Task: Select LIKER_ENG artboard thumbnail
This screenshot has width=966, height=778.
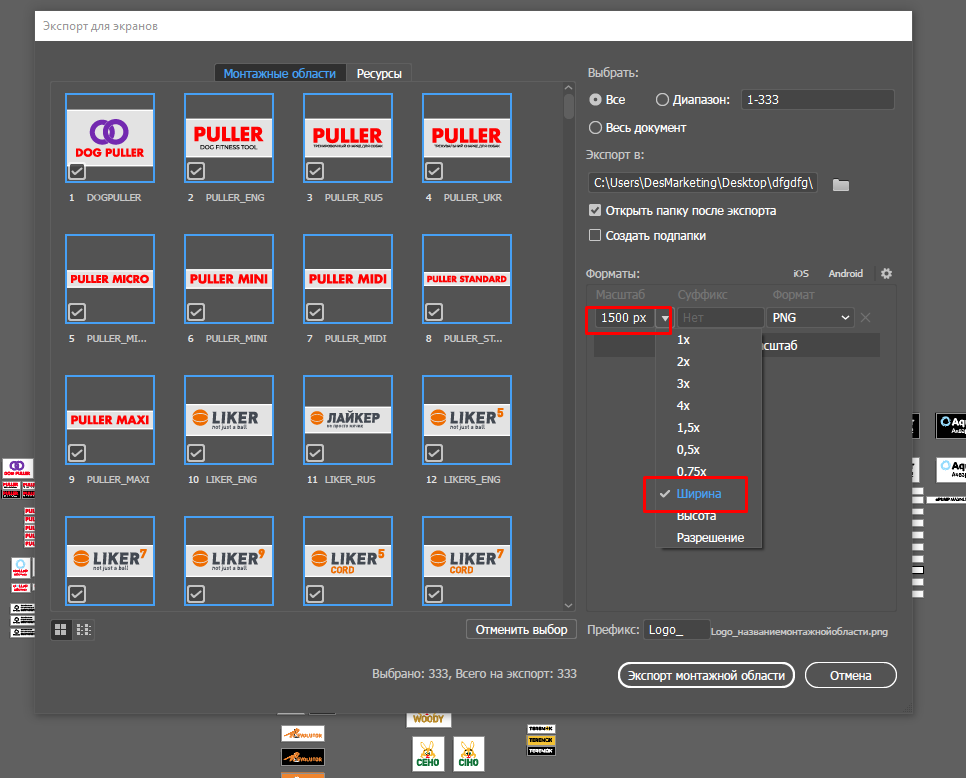Action: (x=229, y=419)
